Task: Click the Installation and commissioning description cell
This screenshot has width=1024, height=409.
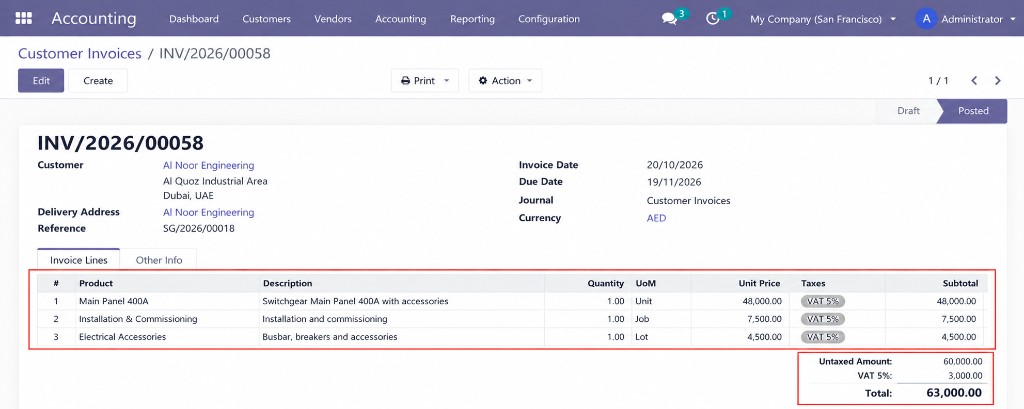Action: point(325,319)
